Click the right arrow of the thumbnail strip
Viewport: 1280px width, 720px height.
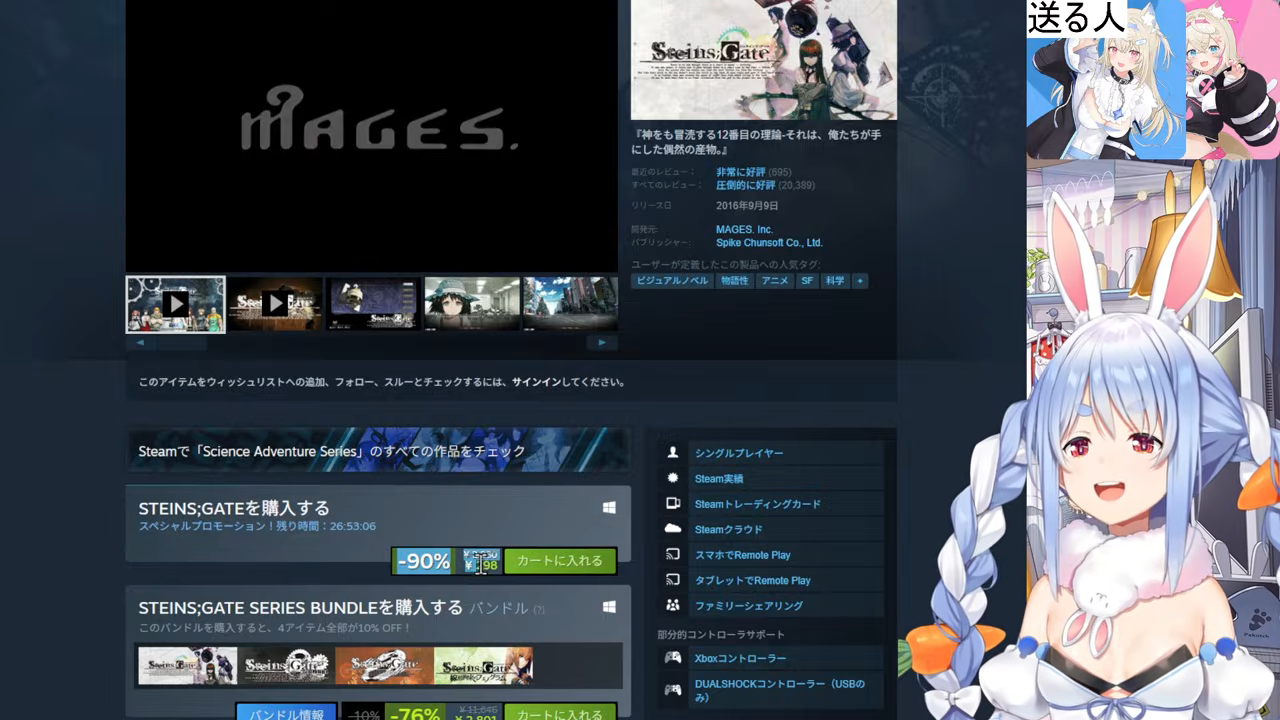pos(601,343)
